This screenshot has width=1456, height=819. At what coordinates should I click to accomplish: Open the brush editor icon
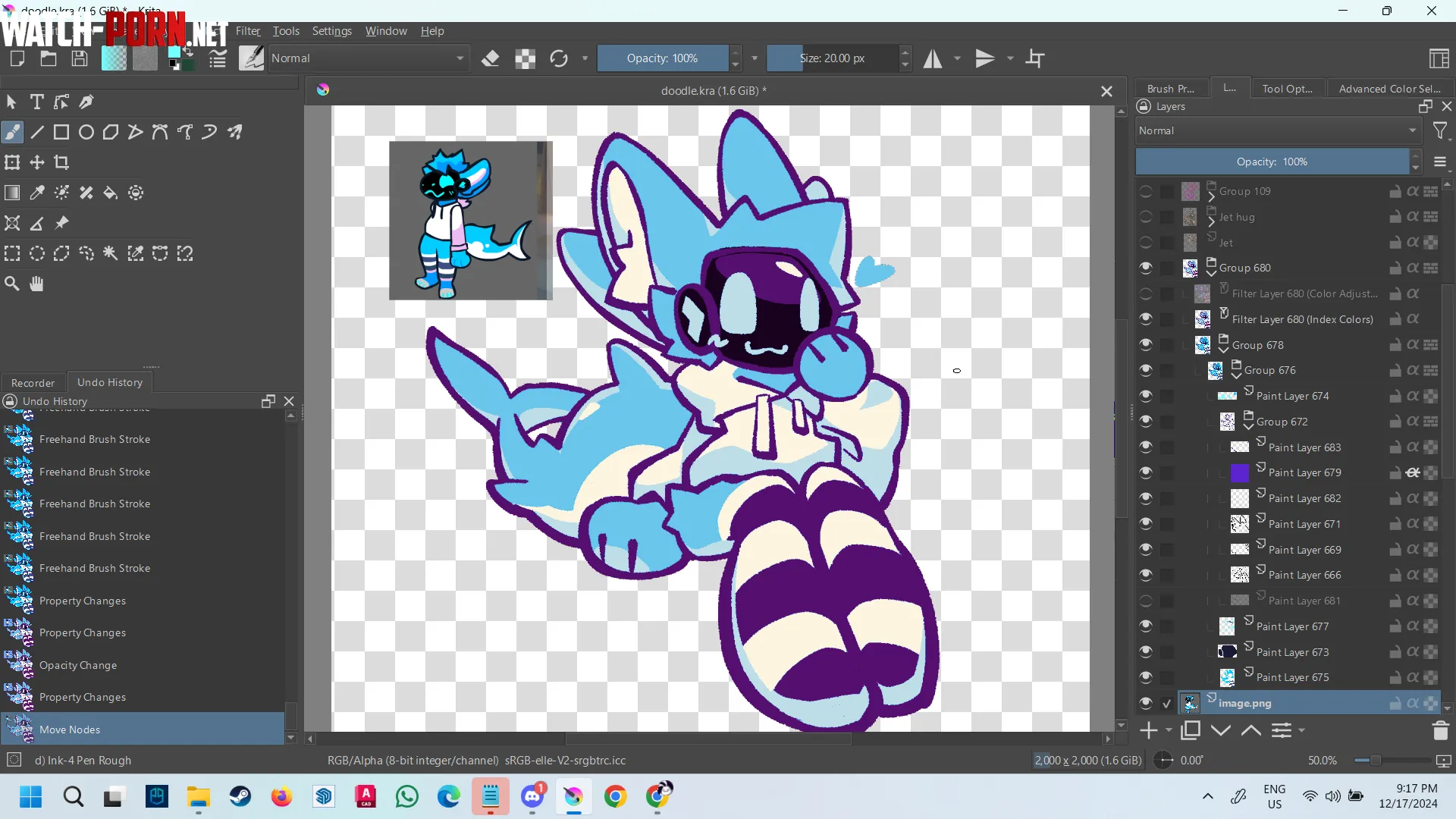point(218,58)
